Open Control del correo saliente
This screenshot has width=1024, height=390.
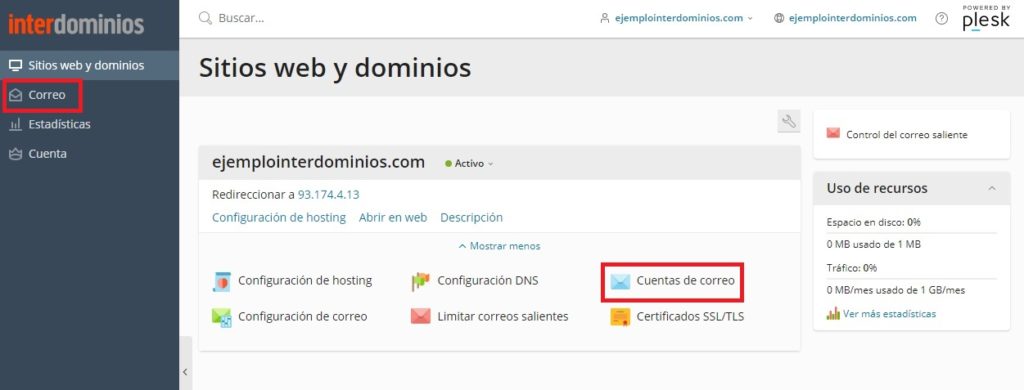click(x=906, y=135)
